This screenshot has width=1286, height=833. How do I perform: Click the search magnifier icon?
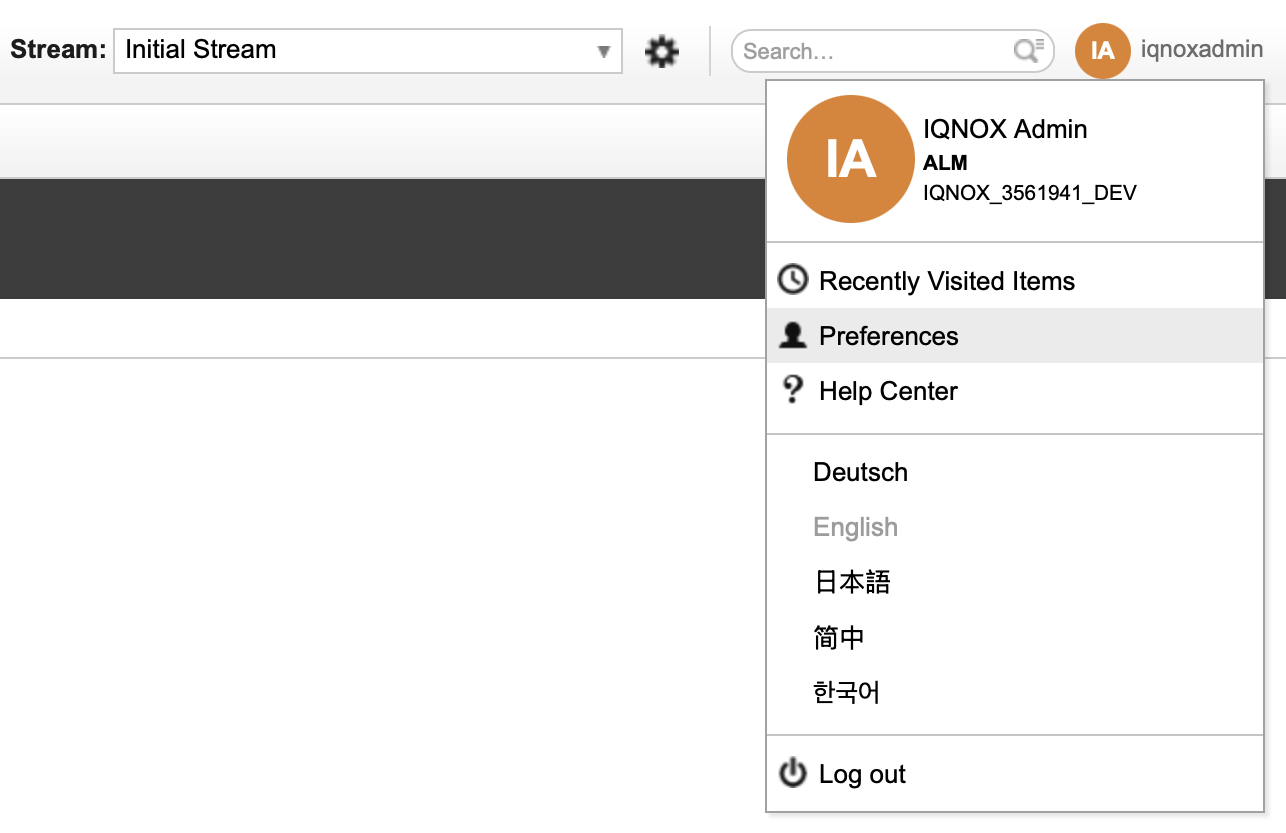click(1028, 51)
